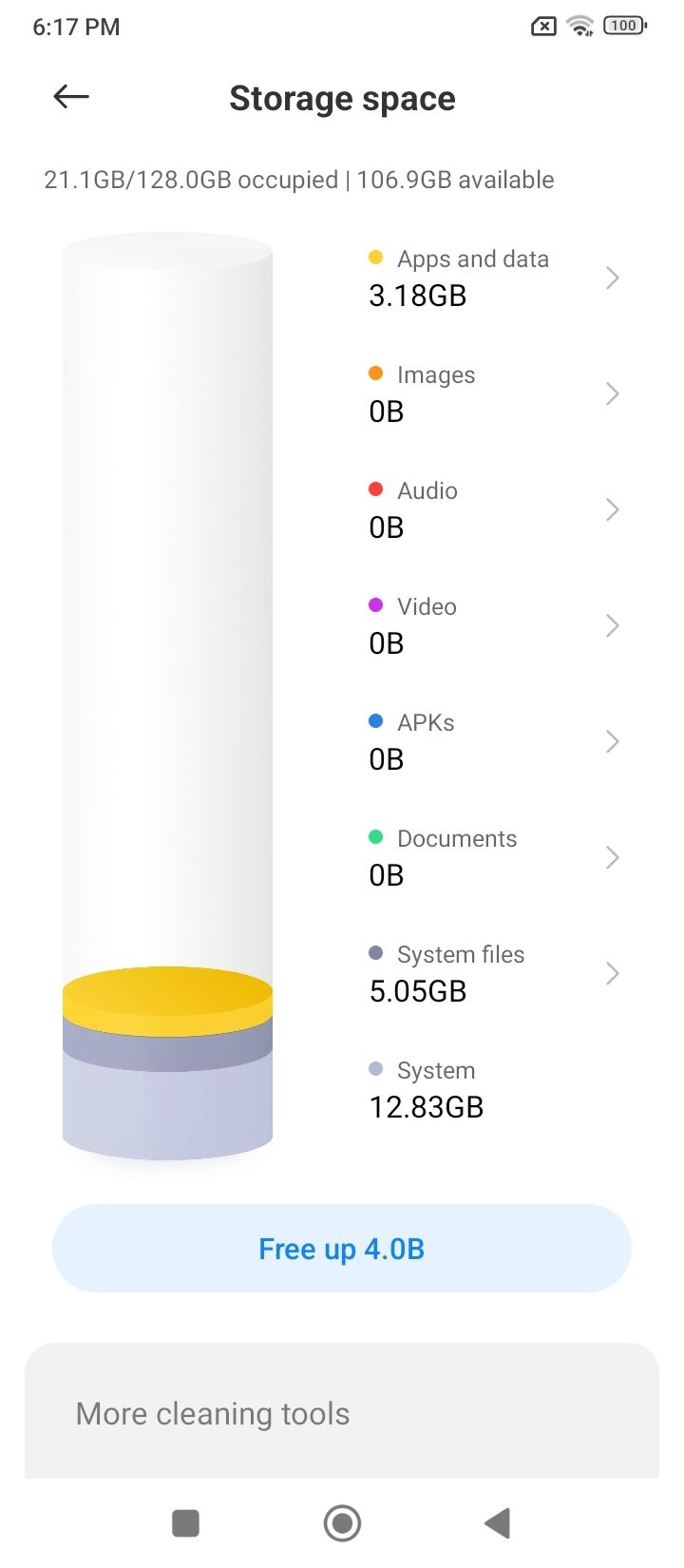Open System files 5.05GB entry
This screenshot has width=684, height=1568.
[494, 973]
